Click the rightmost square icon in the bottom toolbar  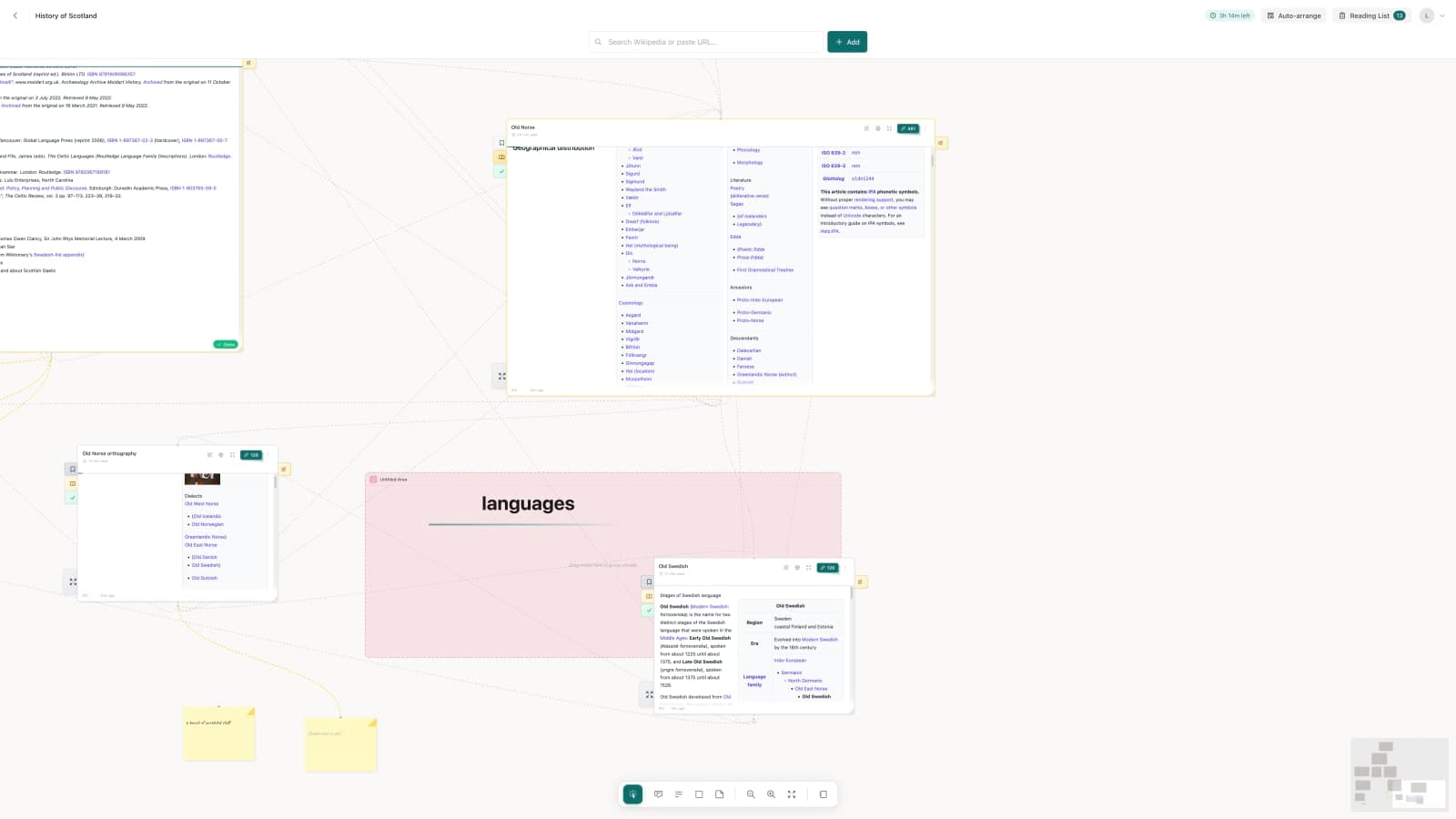point(824,794)
